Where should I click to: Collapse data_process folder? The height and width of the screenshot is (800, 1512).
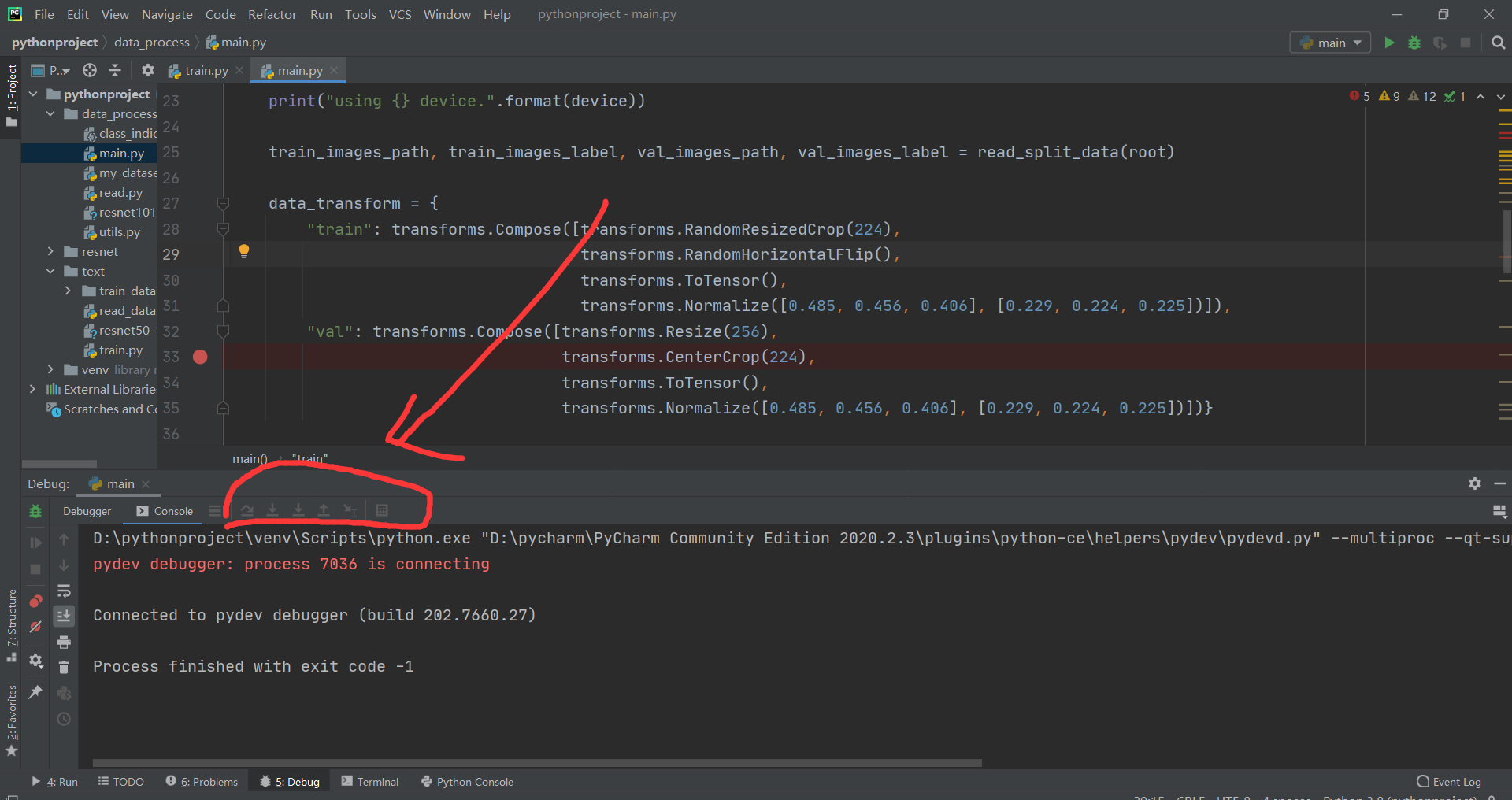[x=50, y=113]
